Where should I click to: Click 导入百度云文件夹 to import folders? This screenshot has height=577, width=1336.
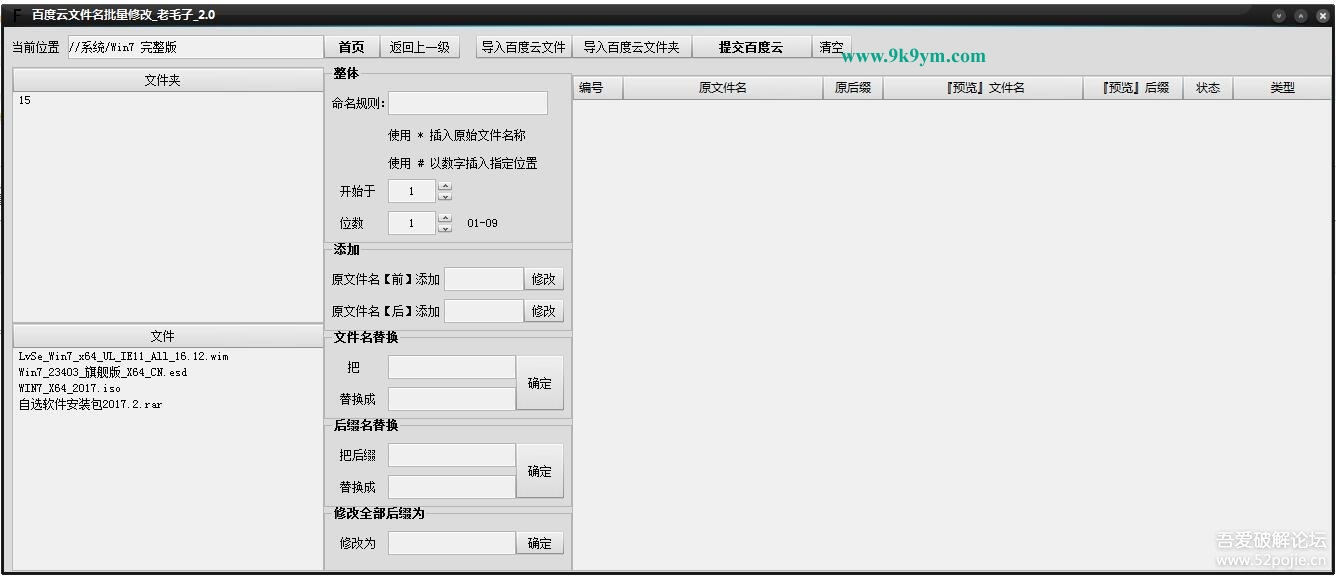pyautogui.click(x=631, y=47)
